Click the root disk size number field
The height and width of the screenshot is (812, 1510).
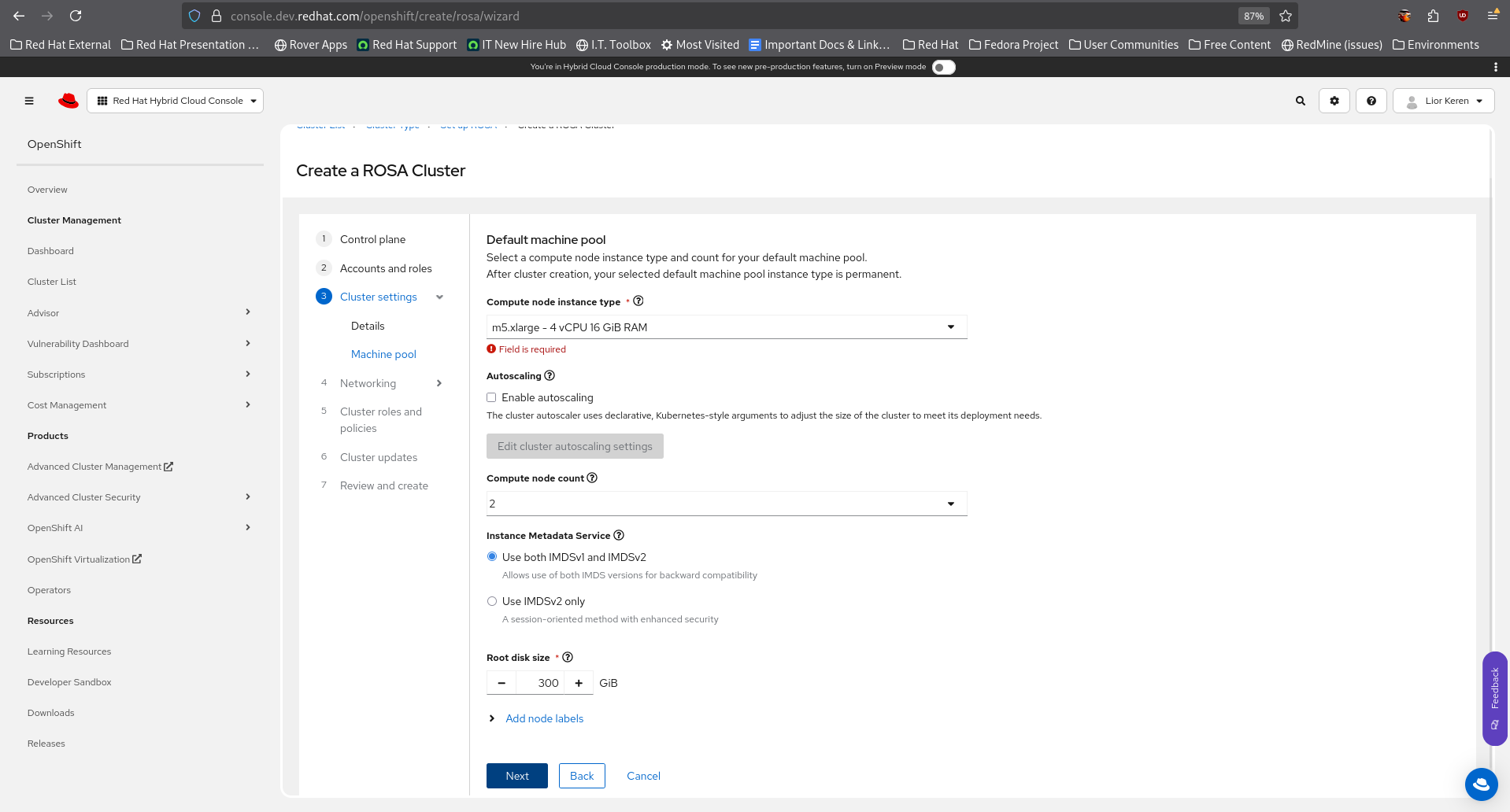coord(540,683)
